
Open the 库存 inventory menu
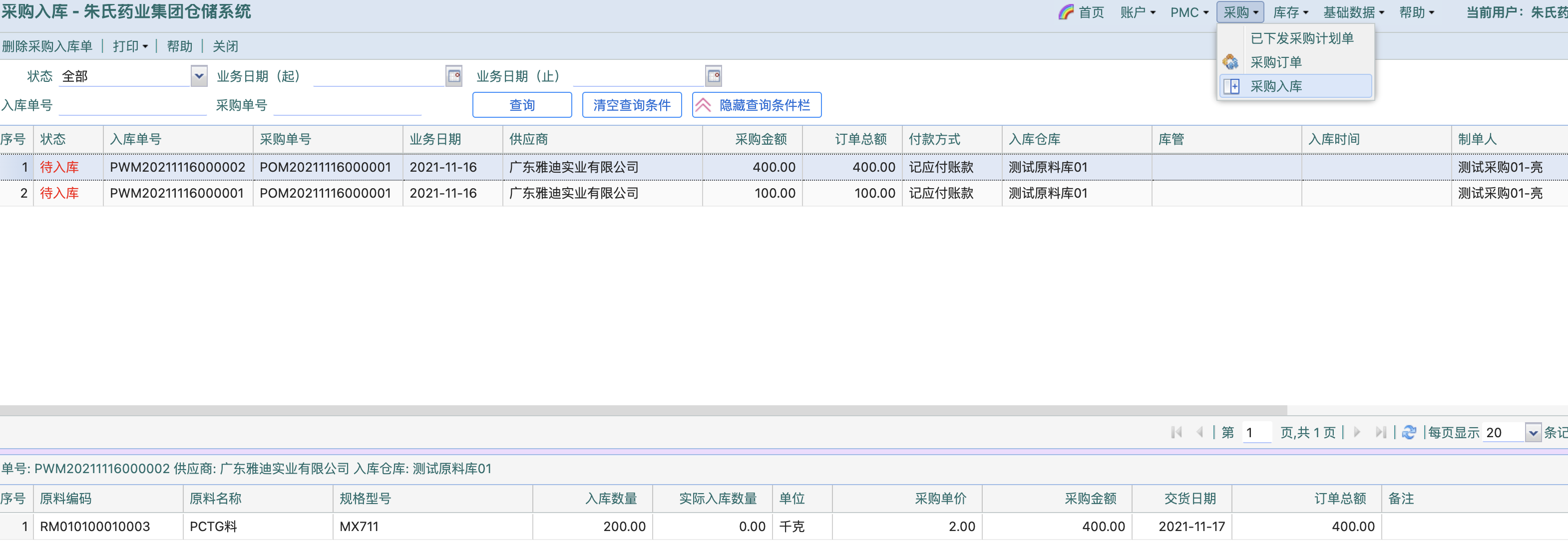[x=1290, y=12]
